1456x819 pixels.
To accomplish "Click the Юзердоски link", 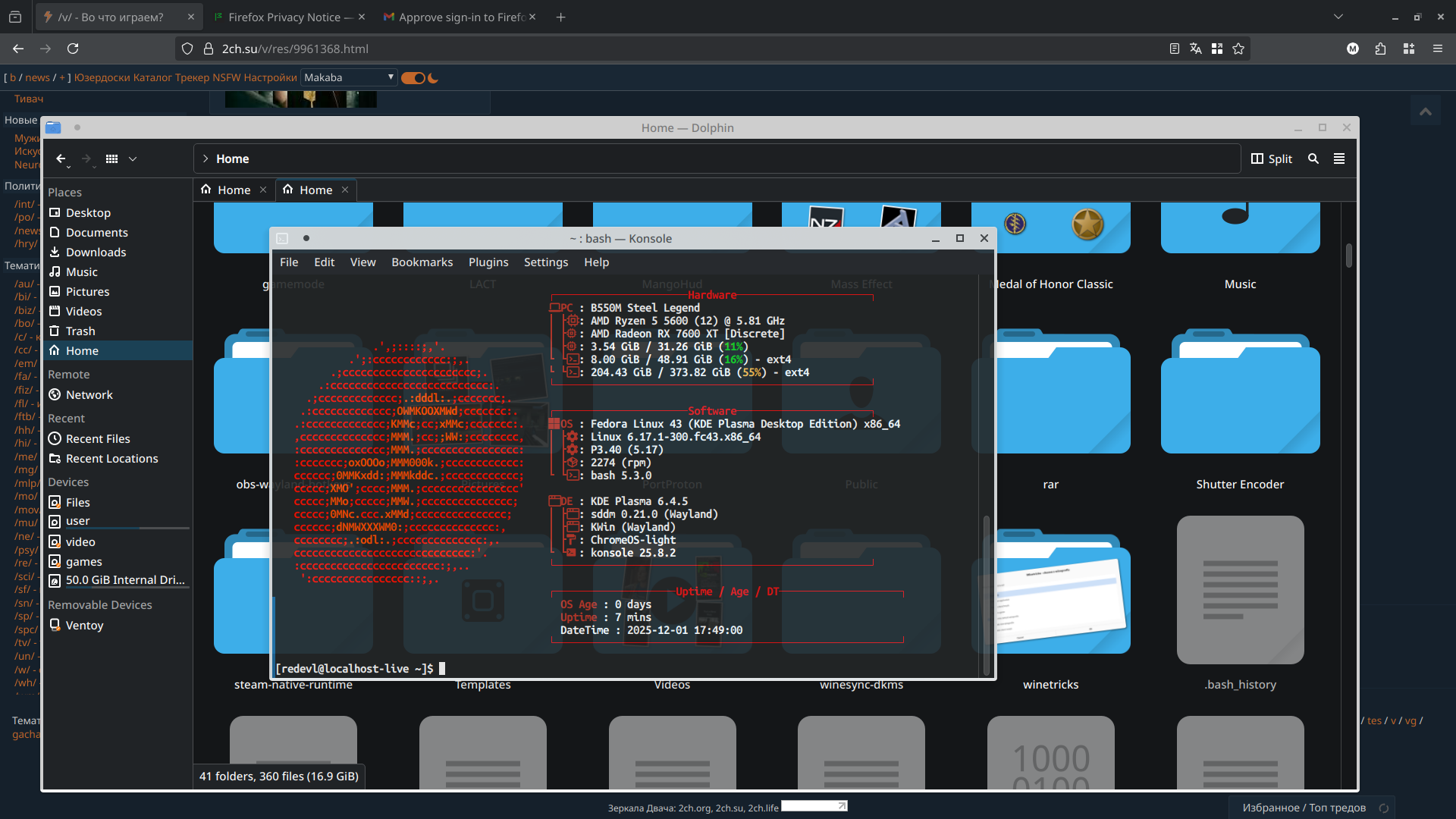I will pos(102,77).
